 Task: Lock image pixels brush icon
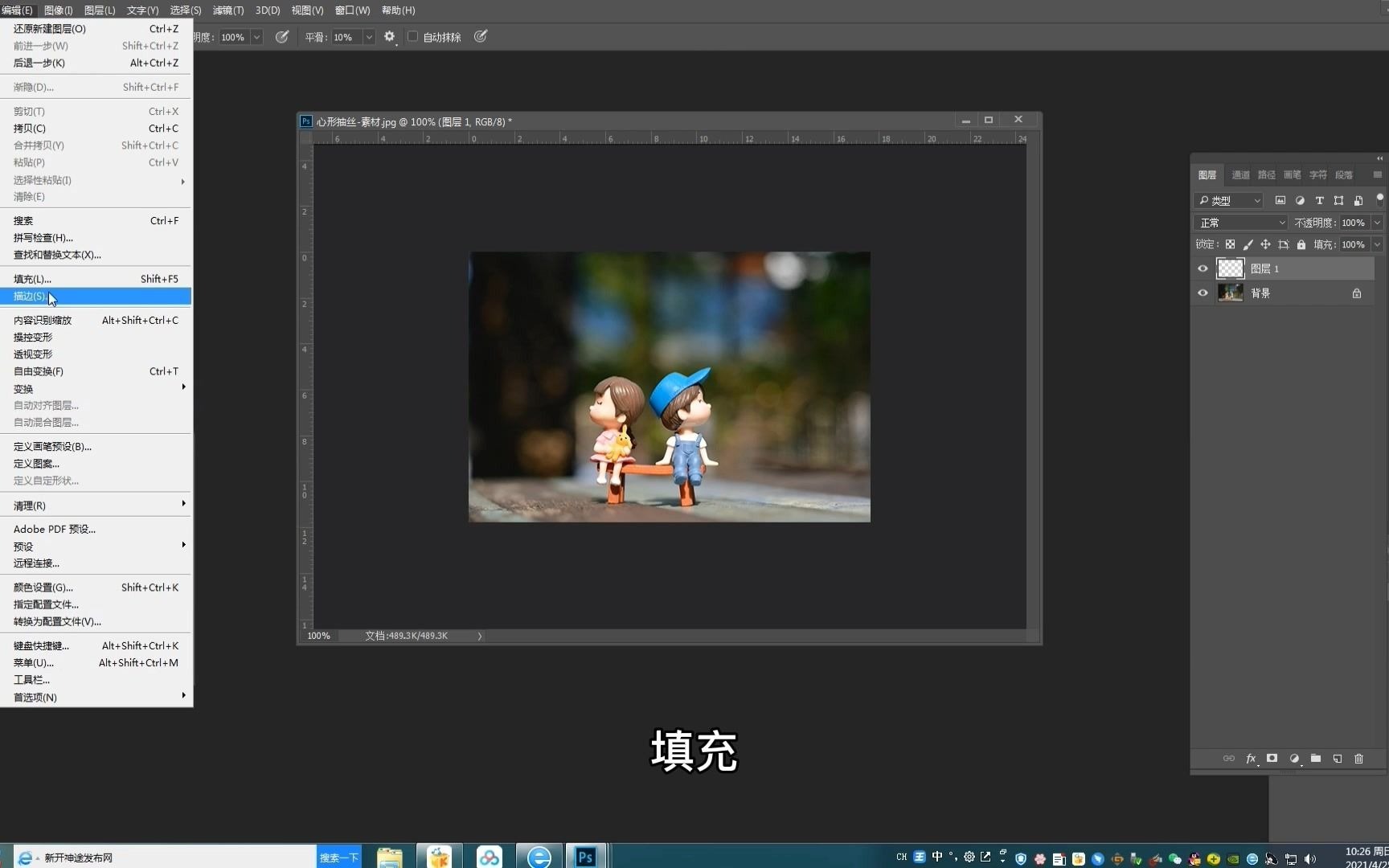(1248, 244)
